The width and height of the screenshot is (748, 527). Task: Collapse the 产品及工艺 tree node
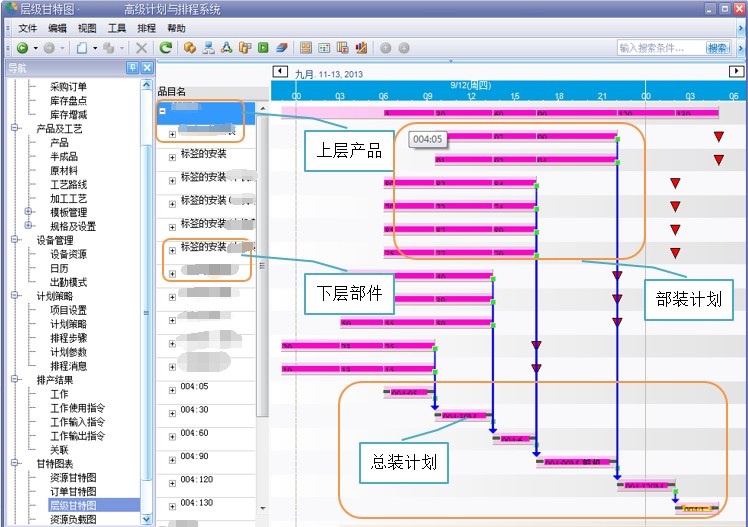pos(15,128)
